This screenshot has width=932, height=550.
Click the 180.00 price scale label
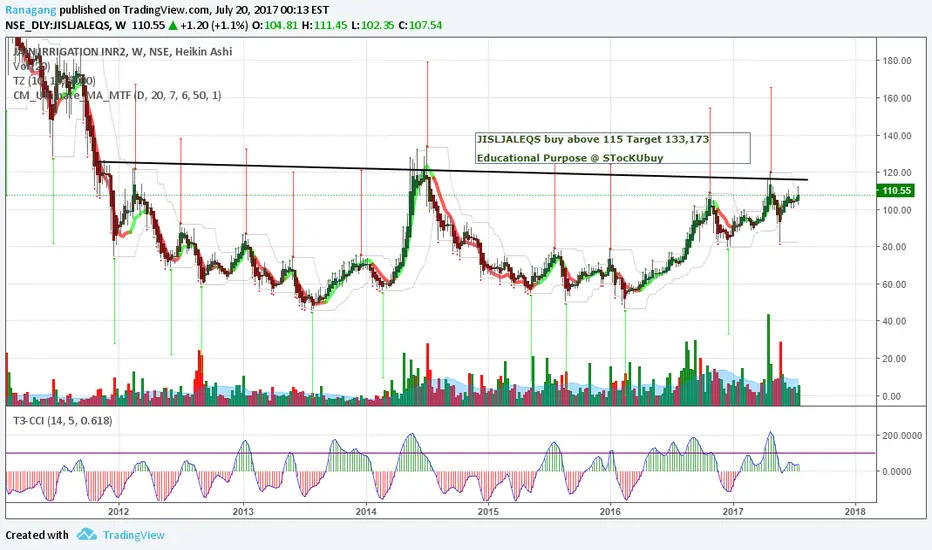[897, 61]
